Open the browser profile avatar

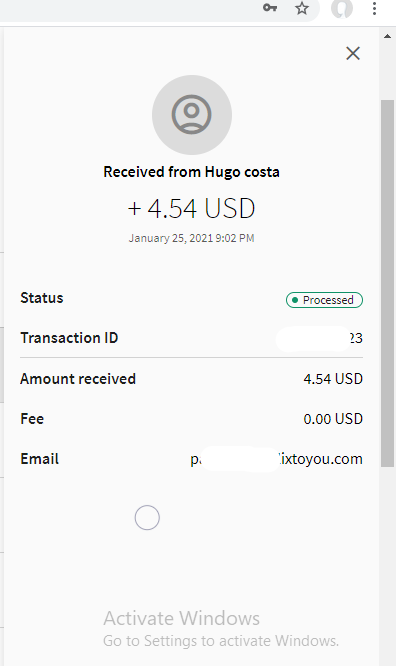342,8
